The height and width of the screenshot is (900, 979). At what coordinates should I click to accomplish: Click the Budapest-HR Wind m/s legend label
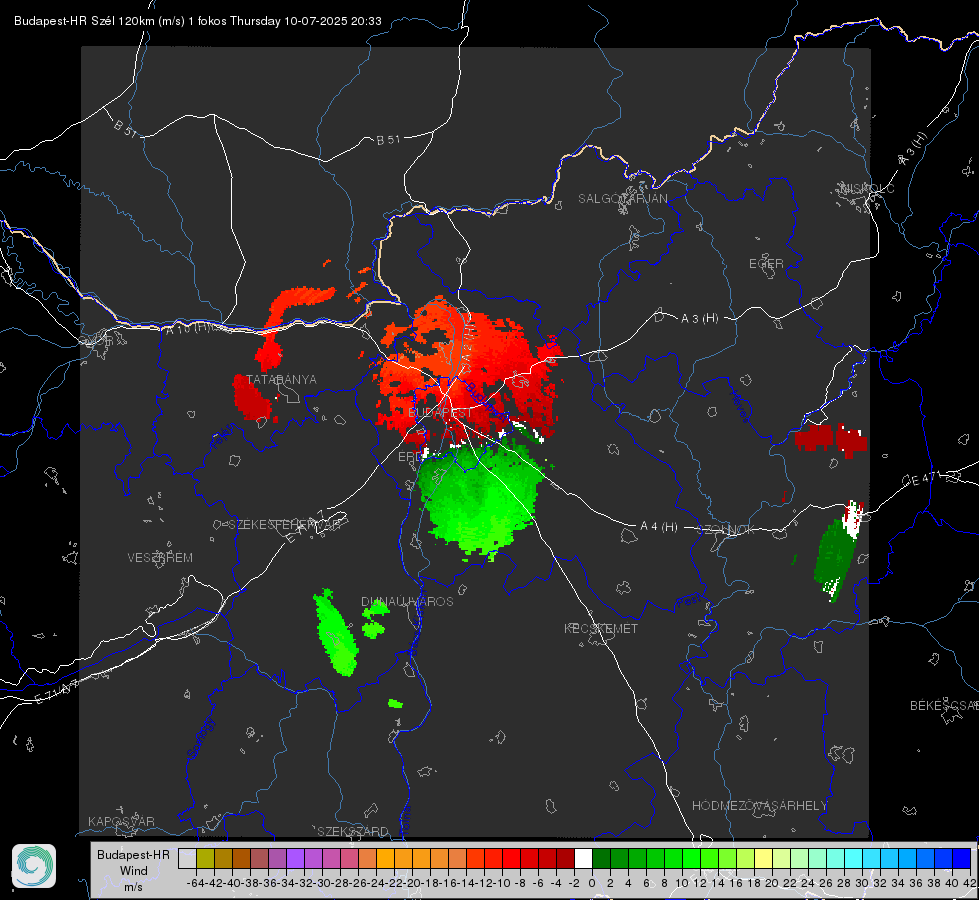[x=134, y=870]
